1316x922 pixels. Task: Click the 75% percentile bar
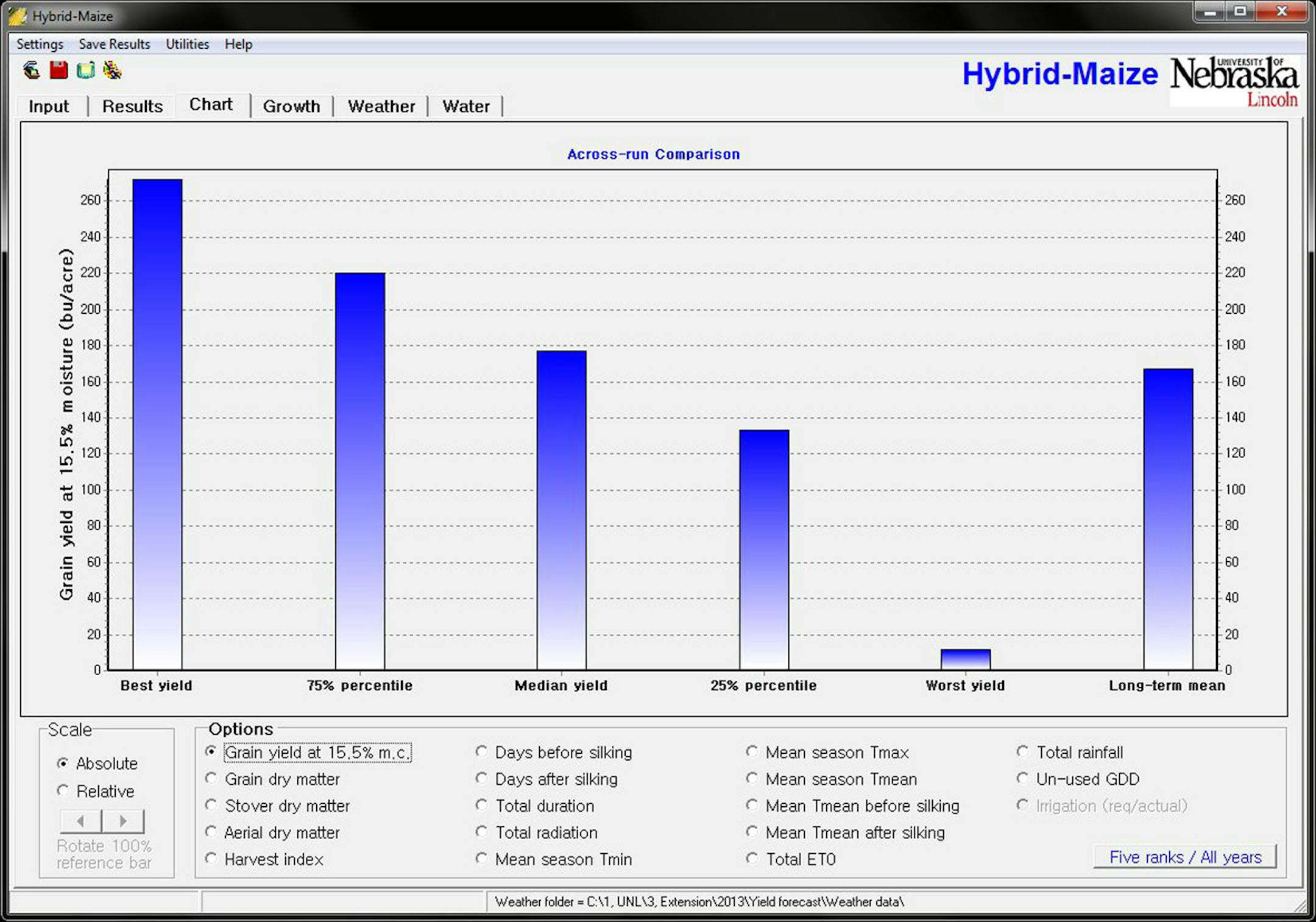tap(360, 471)
